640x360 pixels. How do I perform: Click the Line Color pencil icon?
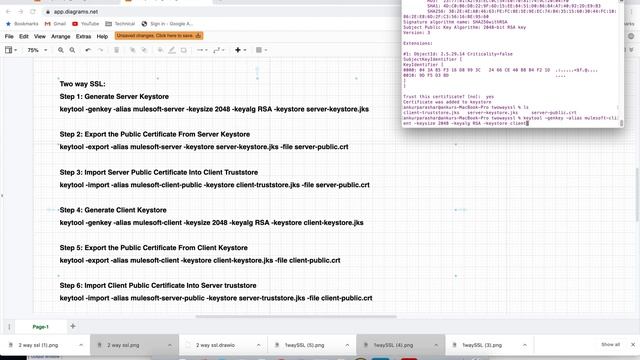(x=172, y=50)
